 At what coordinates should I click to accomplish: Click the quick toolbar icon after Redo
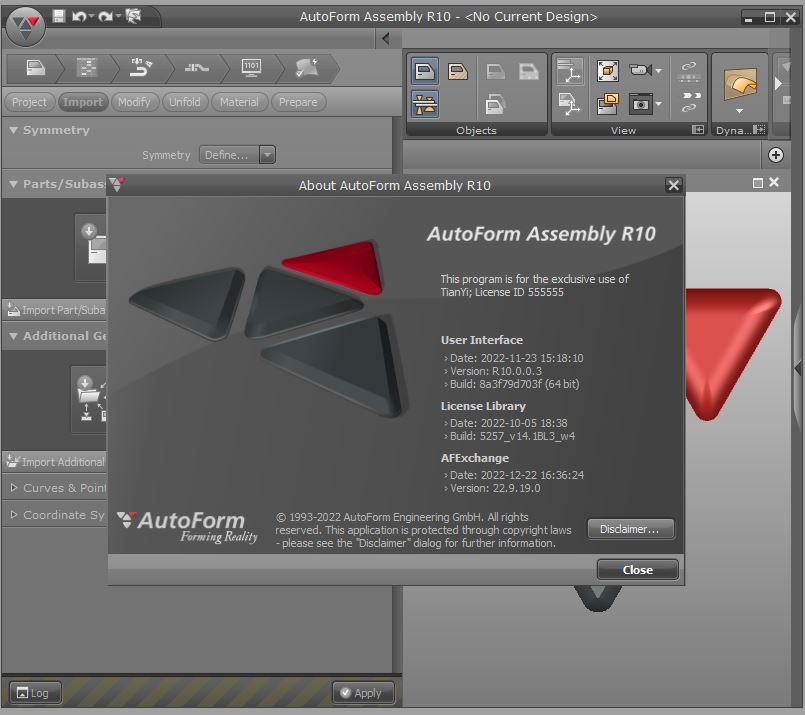click(x=133, y=16)
